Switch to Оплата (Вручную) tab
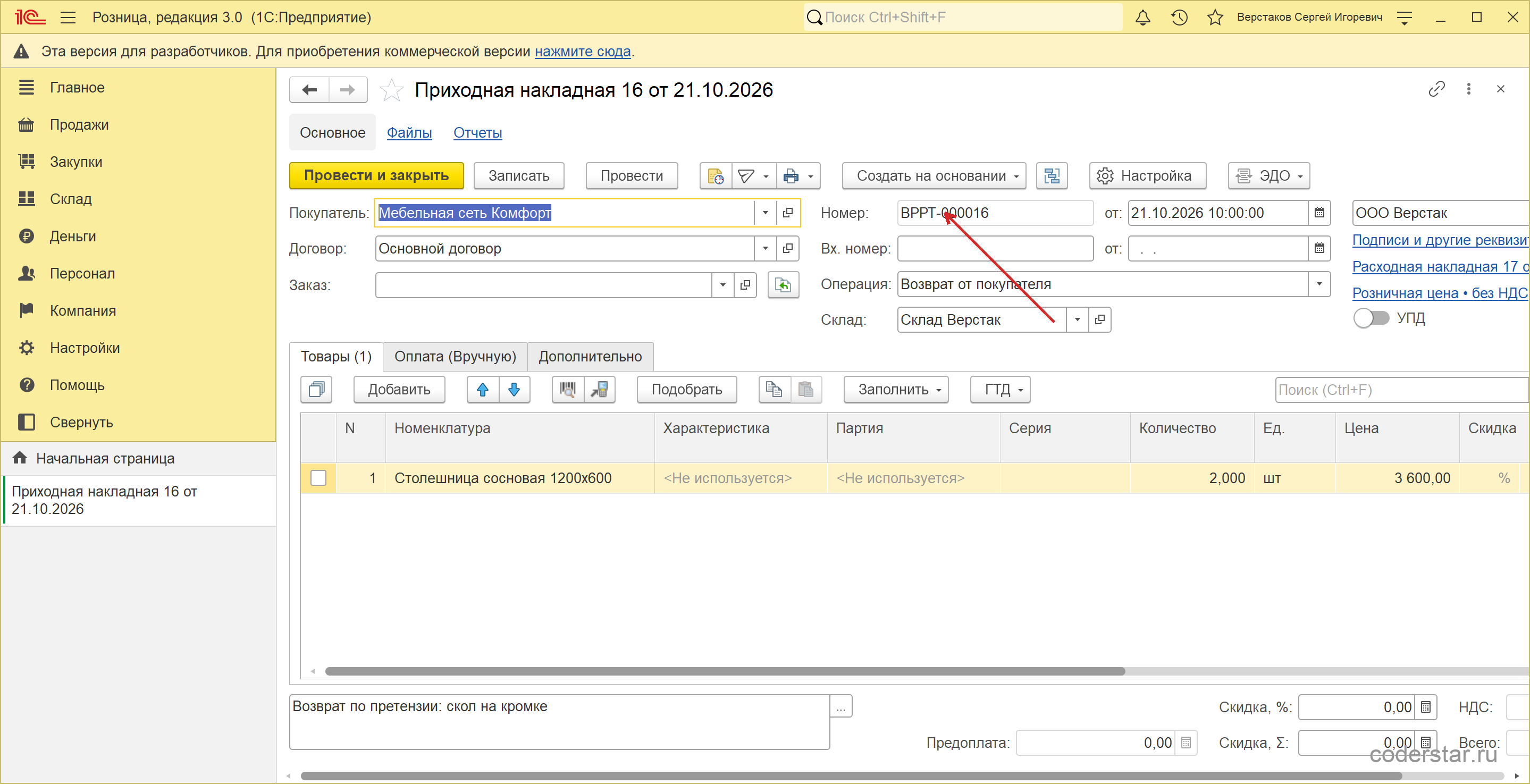Image resolution: width=1530 pixels, height=784 pixels. coord(455,356)
